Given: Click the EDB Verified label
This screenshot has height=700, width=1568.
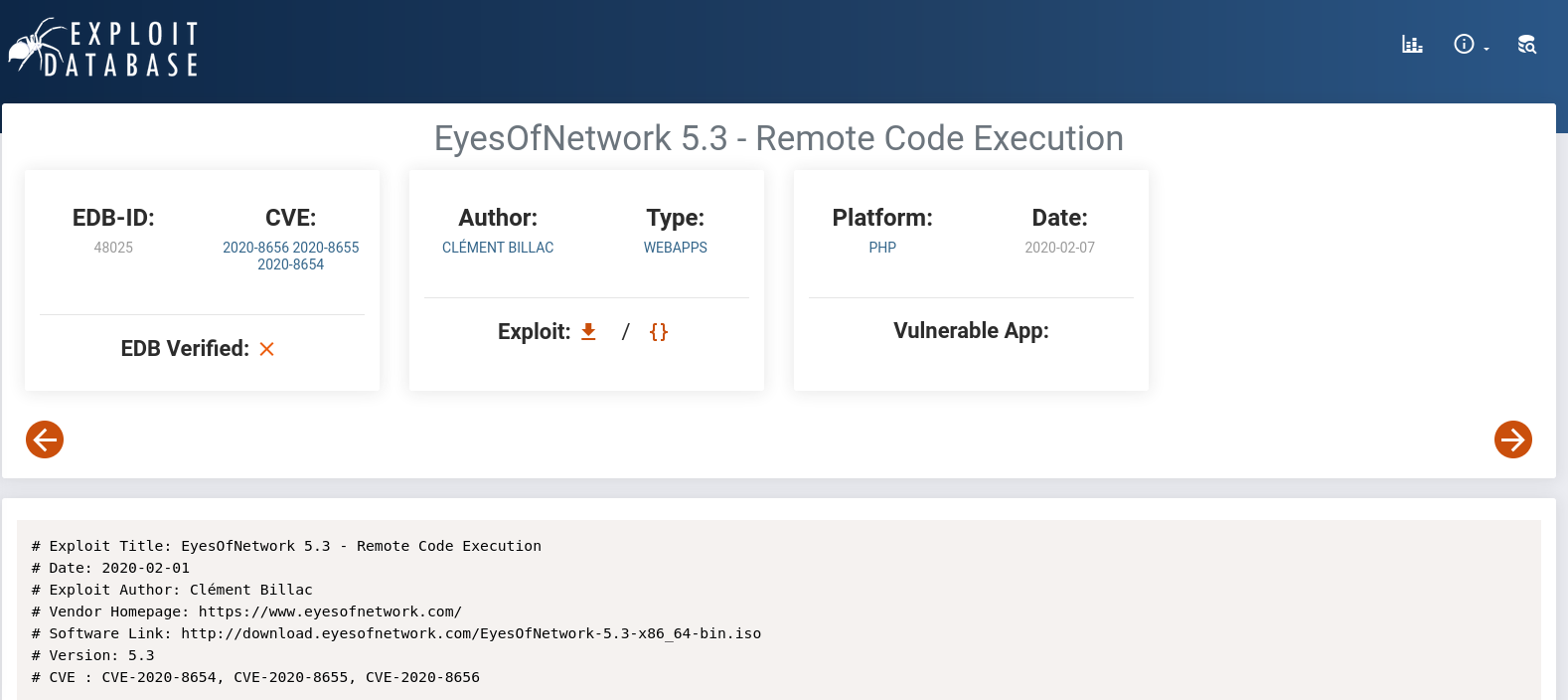Looking at the screenshot, I should [185, 349].
